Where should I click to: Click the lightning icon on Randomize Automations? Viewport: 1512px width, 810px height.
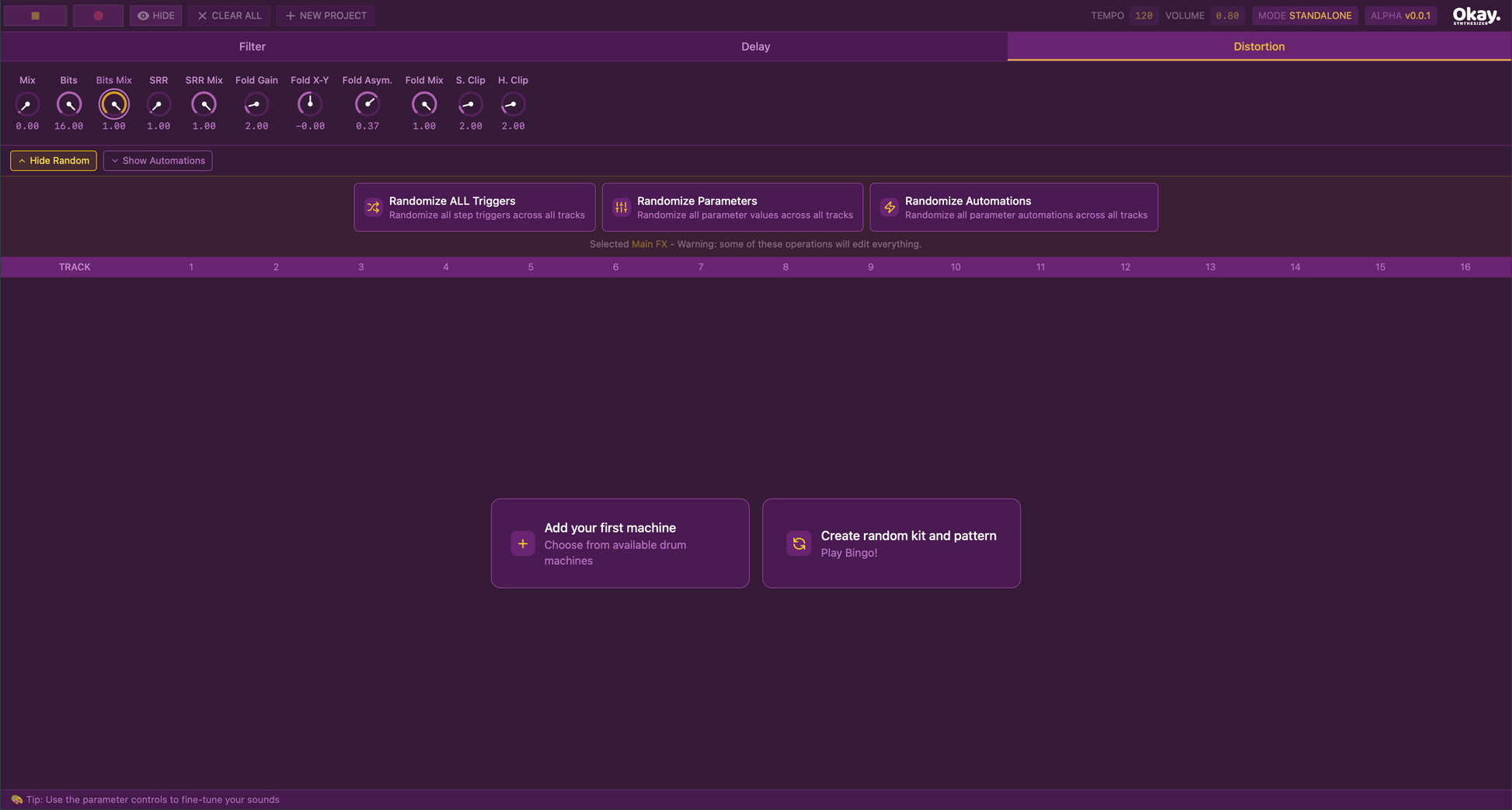pos(890,208)
